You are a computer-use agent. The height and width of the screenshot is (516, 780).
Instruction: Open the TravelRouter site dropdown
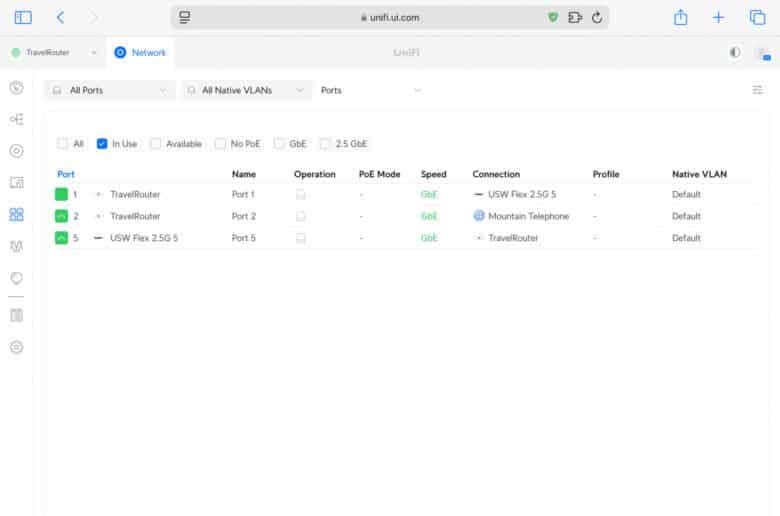tap(54, 52)
